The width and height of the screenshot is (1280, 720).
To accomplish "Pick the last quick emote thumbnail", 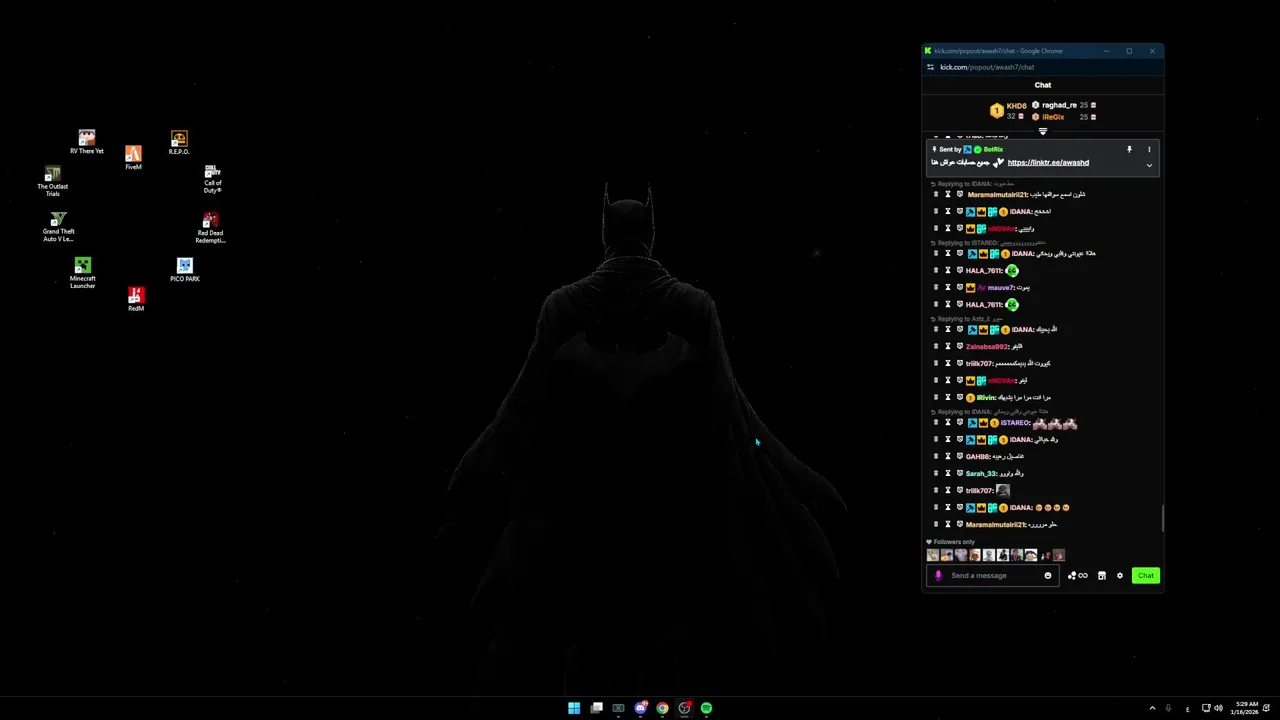I will (1059, 555).
